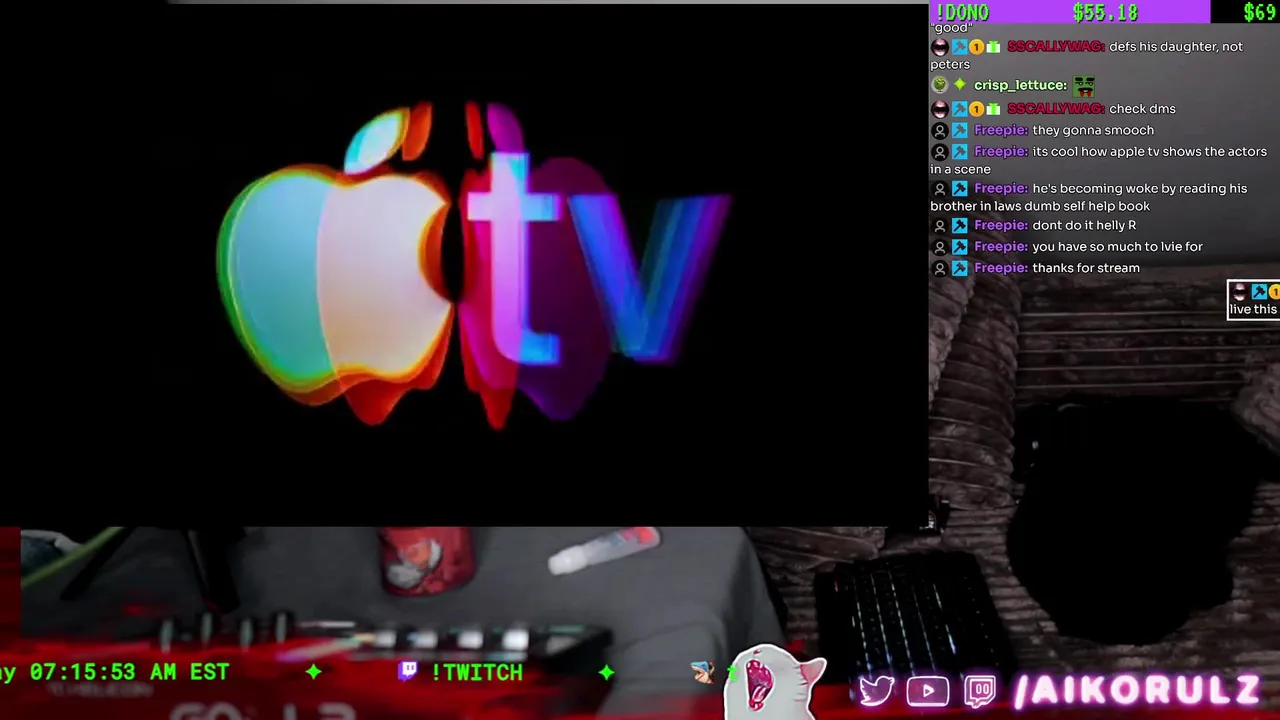This screenshot has height=720, width=1280.
Task: Click the neon Twitter bird icon
Action: pyautogui.click(x=876, y=690)
